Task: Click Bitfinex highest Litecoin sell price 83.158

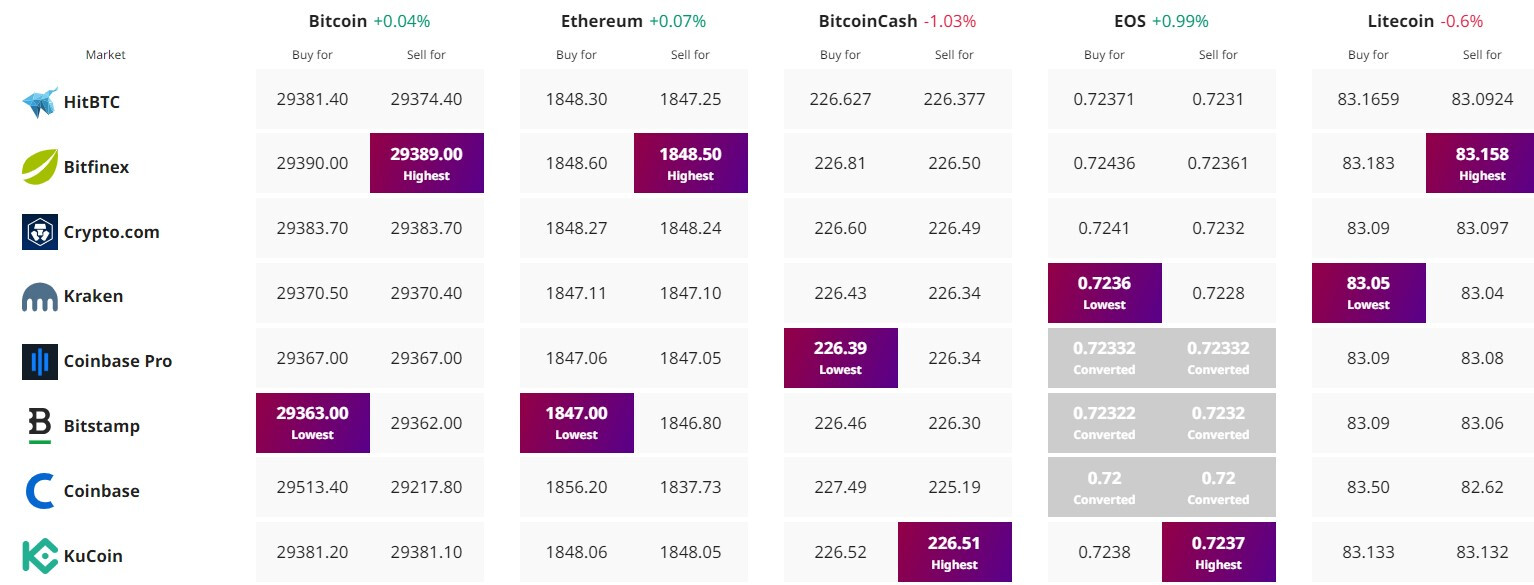Action: [1482, 163]
